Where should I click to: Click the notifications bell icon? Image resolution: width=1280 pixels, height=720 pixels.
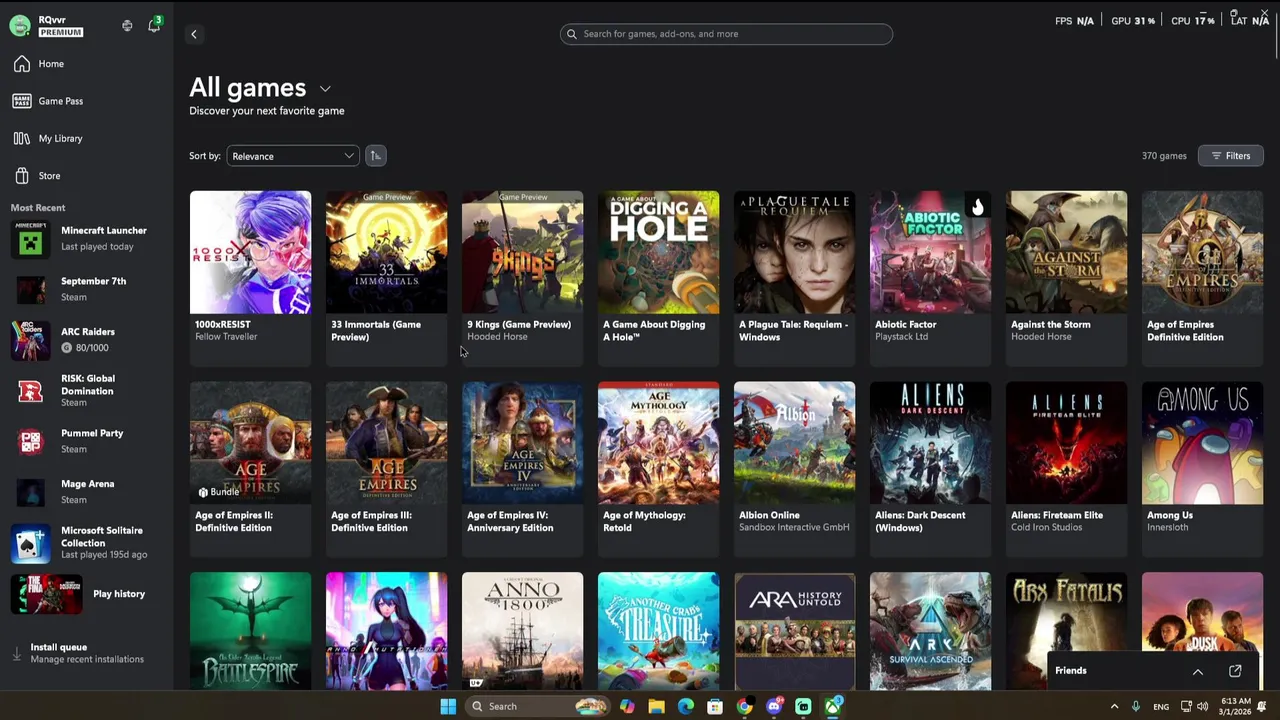(x=154, y=26)
